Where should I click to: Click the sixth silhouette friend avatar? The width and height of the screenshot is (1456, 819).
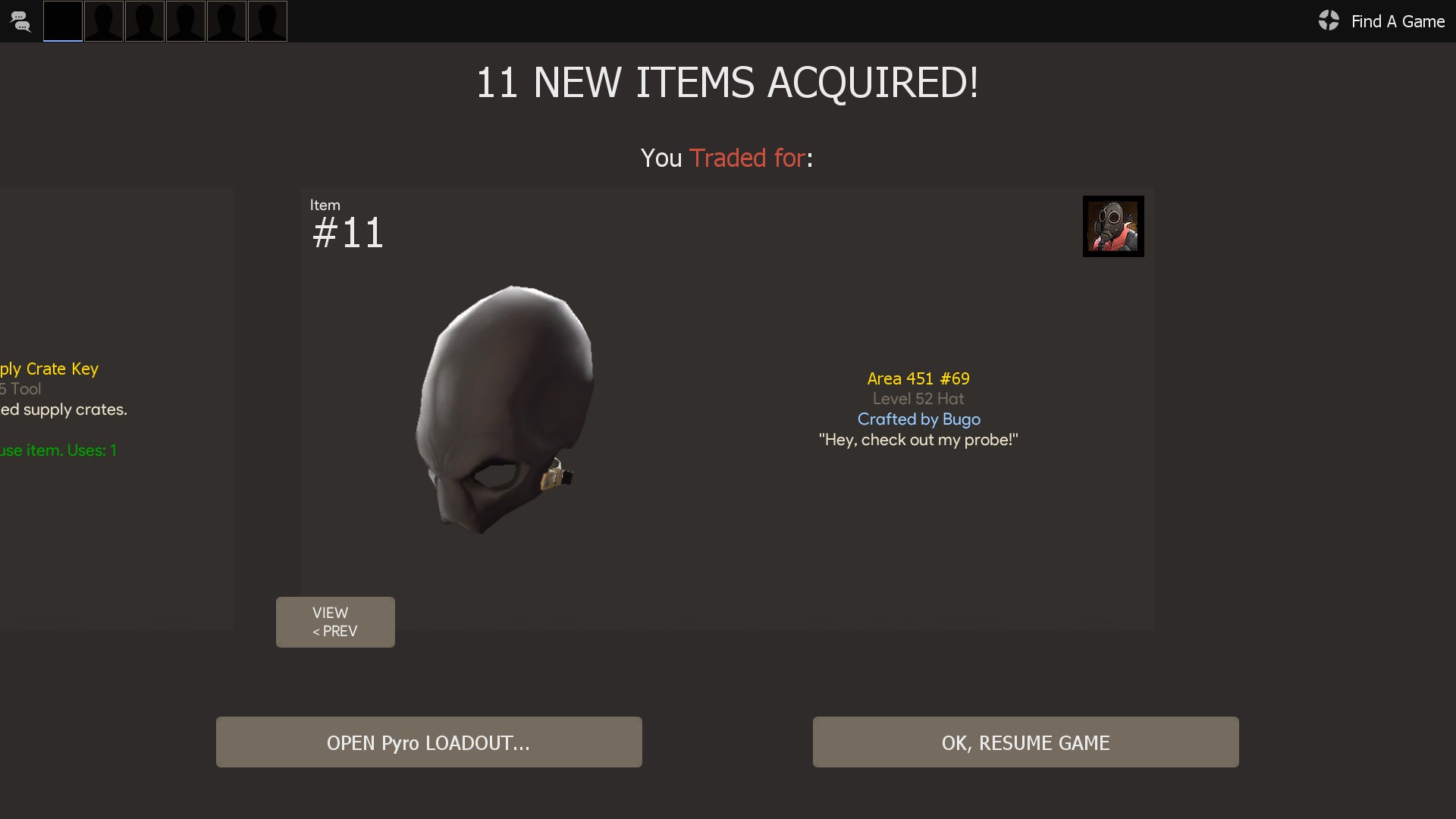tap(268, 21)
